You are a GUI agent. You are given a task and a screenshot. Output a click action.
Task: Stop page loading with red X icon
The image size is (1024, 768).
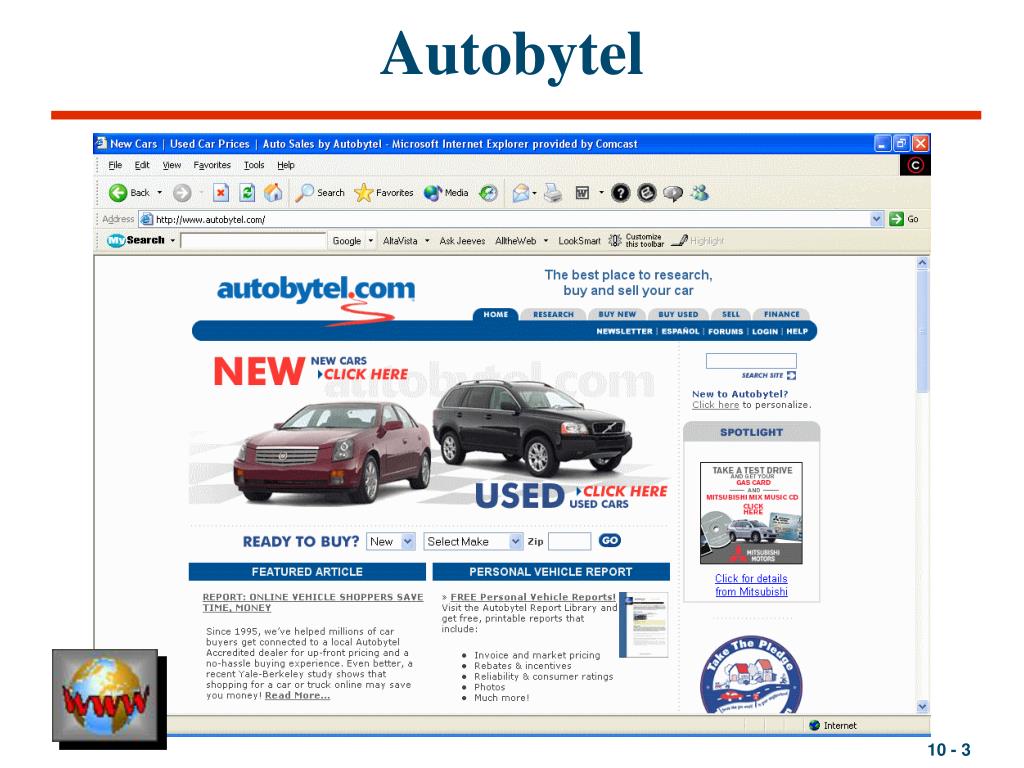(x=221, y=193)
